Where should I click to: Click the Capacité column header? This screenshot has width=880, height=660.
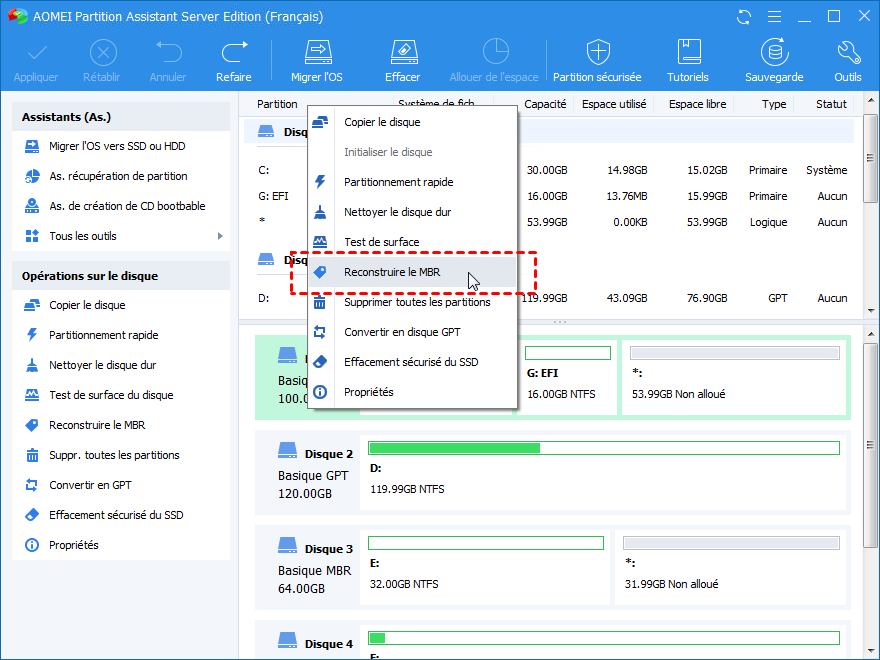coord(545,104)
